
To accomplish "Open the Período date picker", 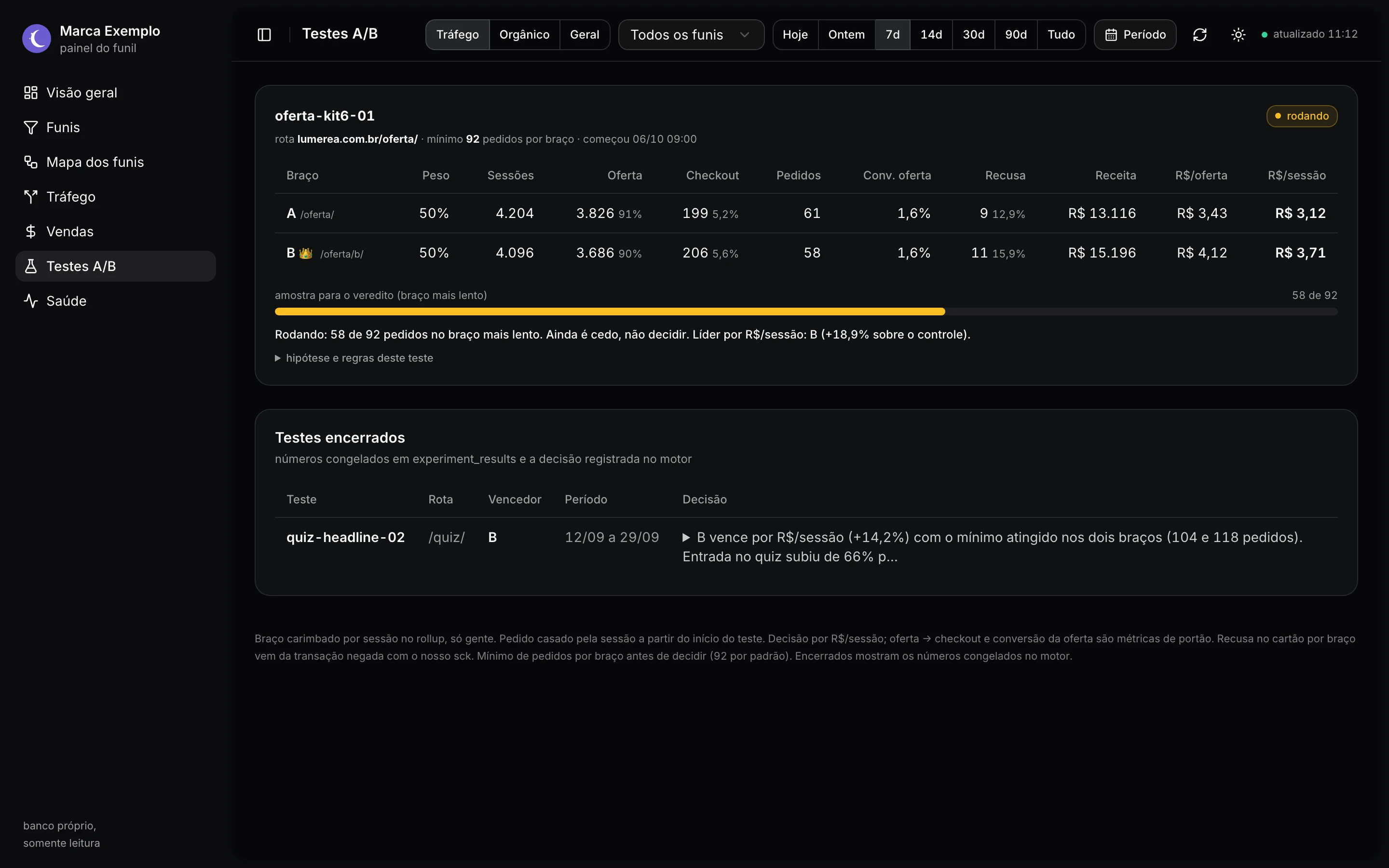I will 1135,34.
